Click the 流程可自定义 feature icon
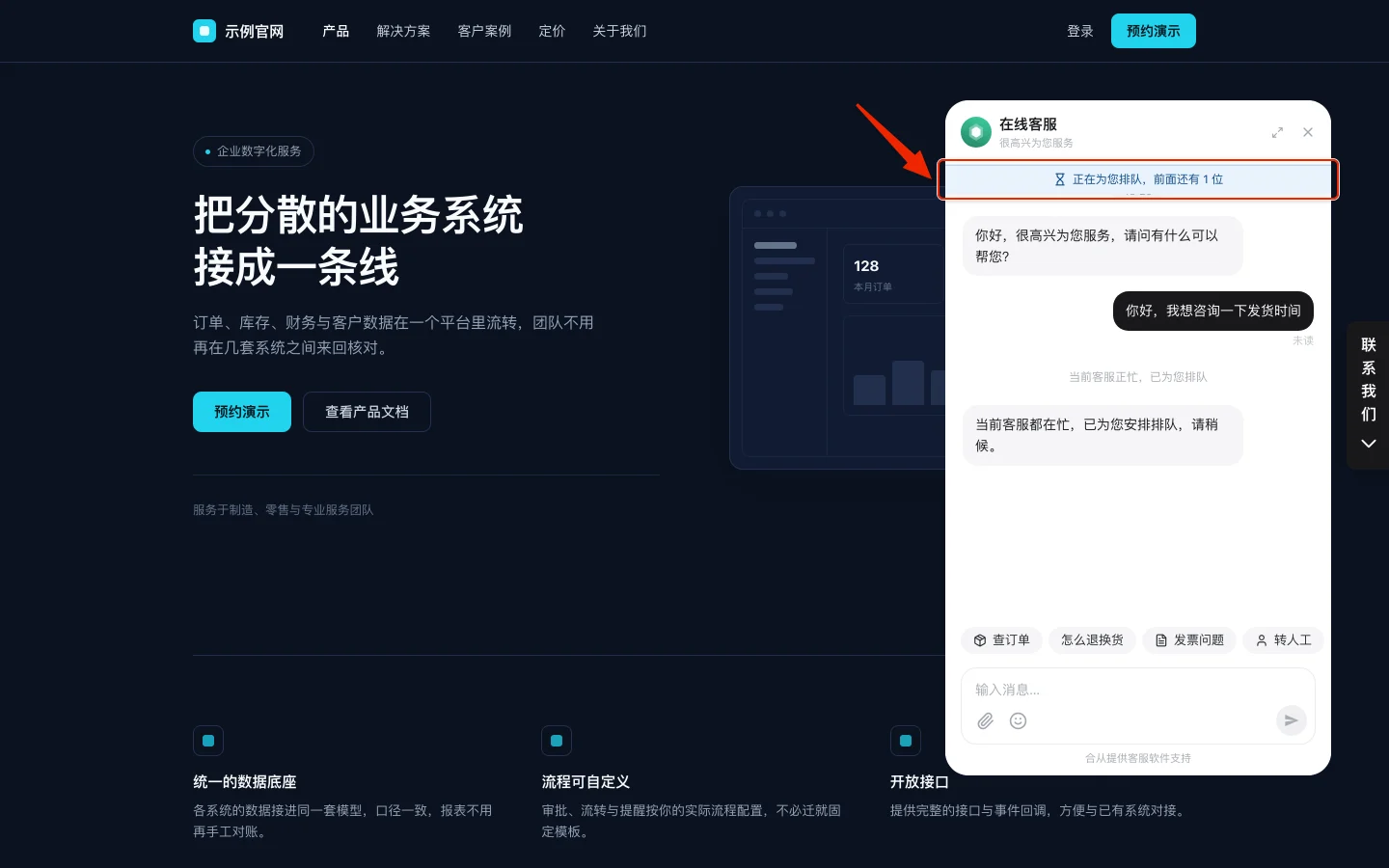Image resolution: width=1389 pixels, height=868 pixels. (x=557, y=741)
